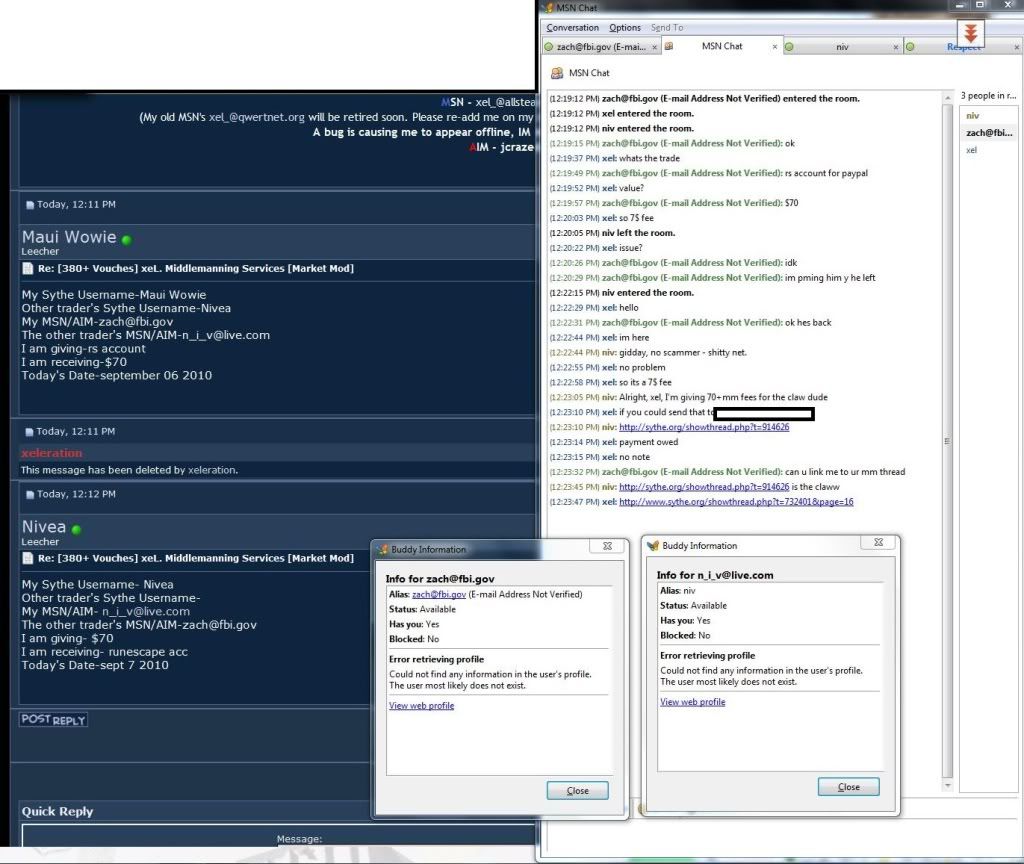Close the zach@fbi.gov conversation tab
The image size is (1024, 864).
pos(654,47)
